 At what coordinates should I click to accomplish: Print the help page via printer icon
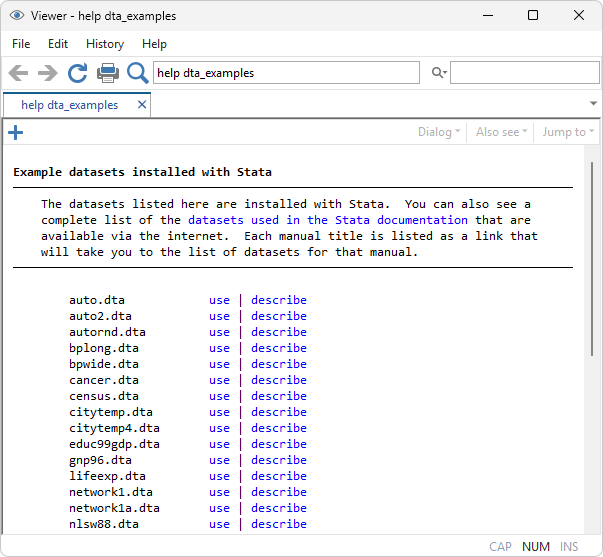107,73
